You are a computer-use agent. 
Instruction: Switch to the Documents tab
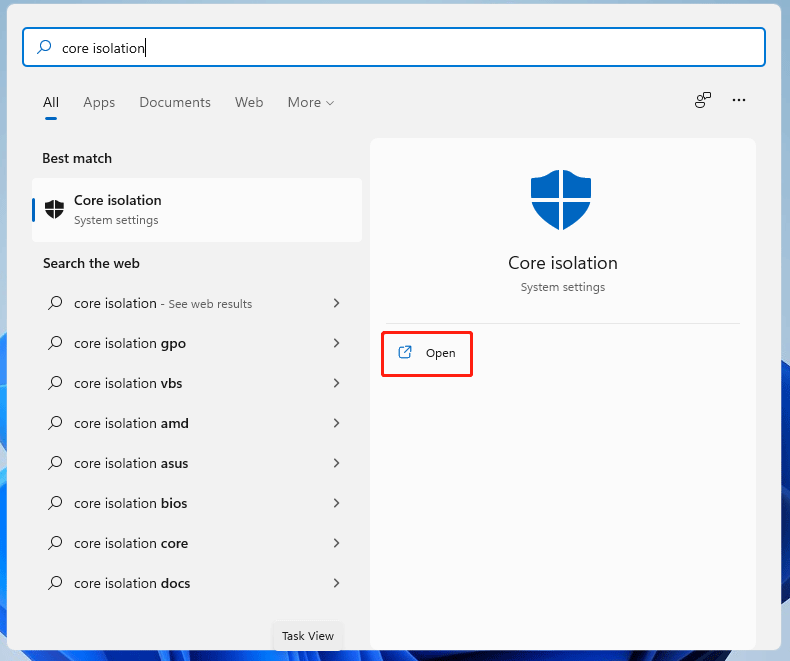[175, 102]
